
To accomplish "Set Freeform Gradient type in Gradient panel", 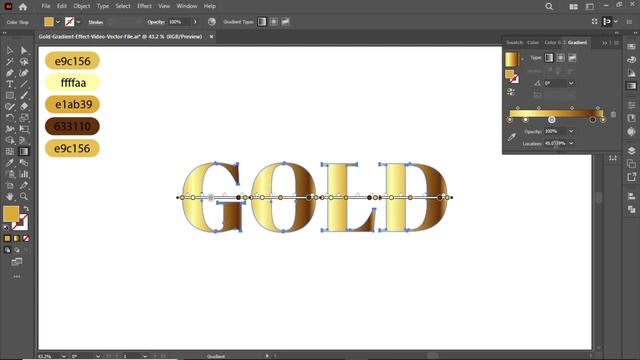I will [x=572, y=58].
